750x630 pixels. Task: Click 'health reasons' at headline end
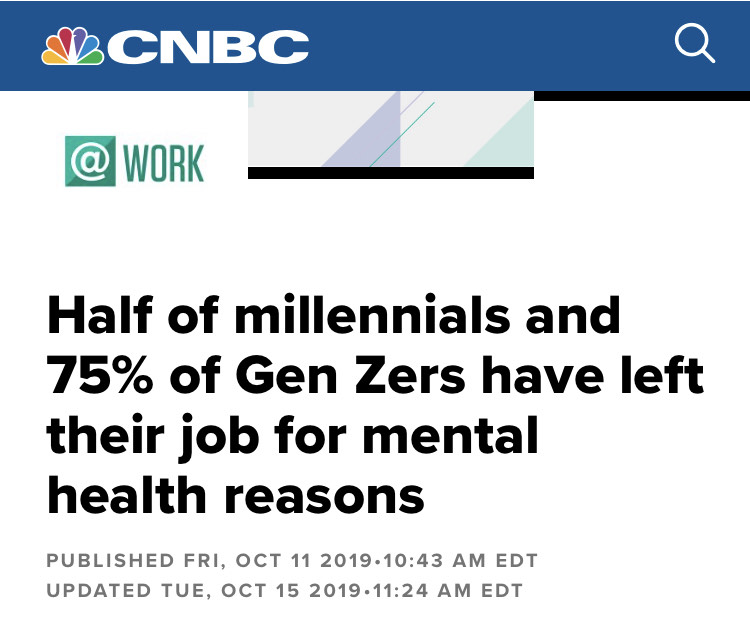point(236,495)
